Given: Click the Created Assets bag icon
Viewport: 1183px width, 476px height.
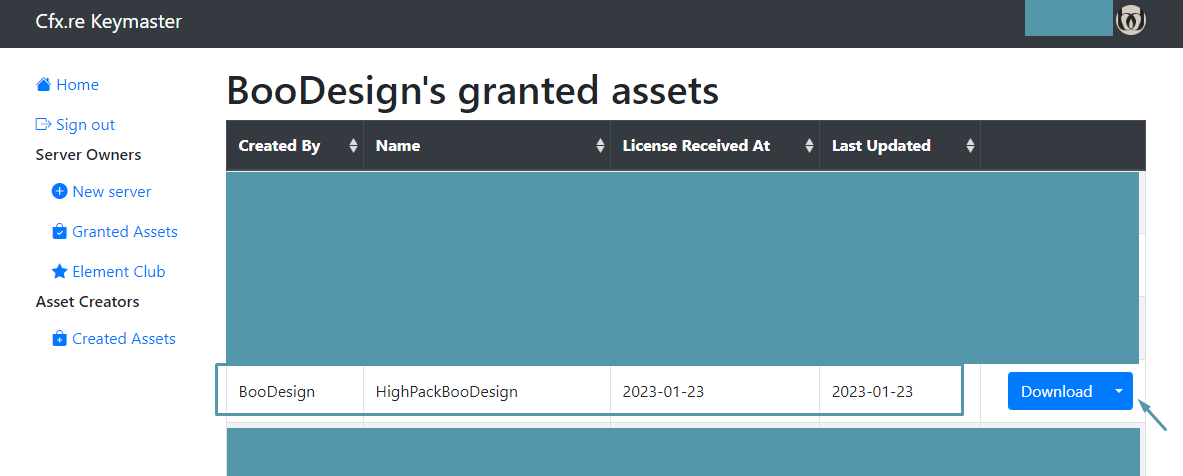Looking at the screenshot, I should tap(59, 339).
